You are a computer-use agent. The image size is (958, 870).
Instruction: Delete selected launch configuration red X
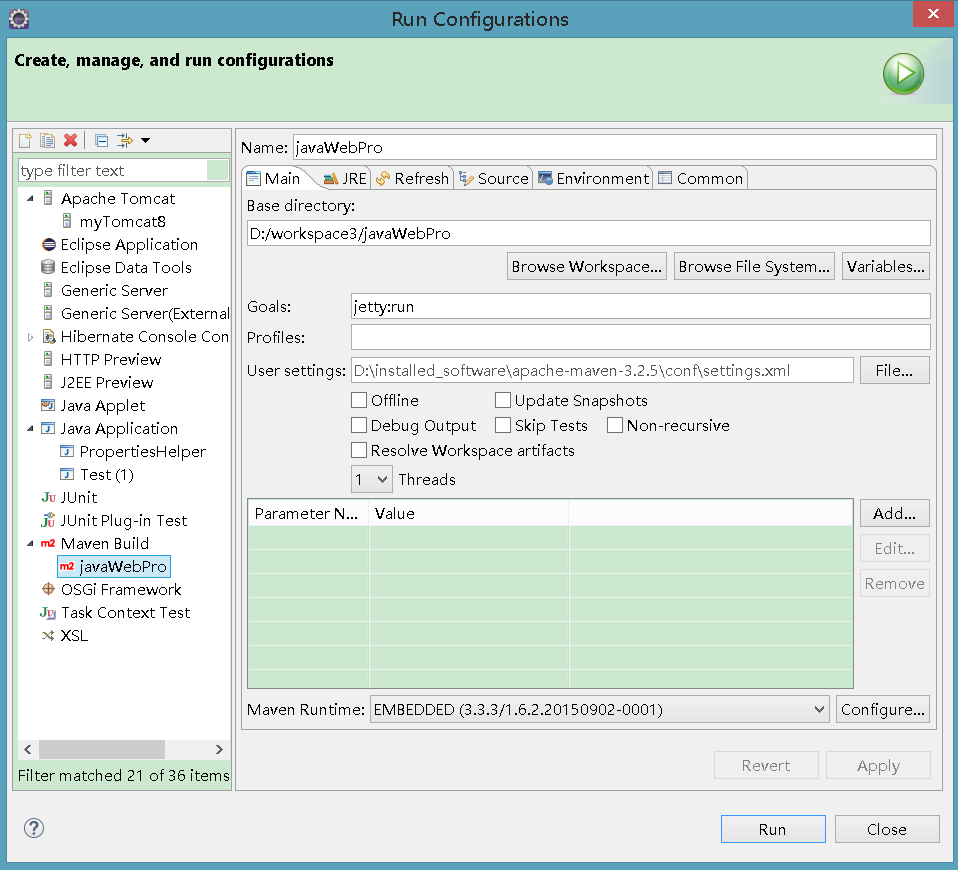(70, 141)
